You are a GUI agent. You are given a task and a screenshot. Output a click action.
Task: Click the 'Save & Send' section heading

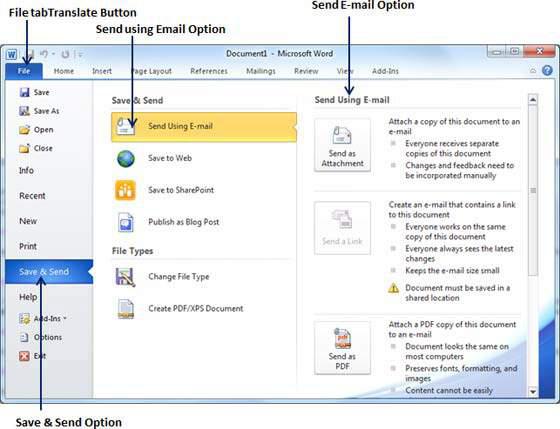point(137,100)
